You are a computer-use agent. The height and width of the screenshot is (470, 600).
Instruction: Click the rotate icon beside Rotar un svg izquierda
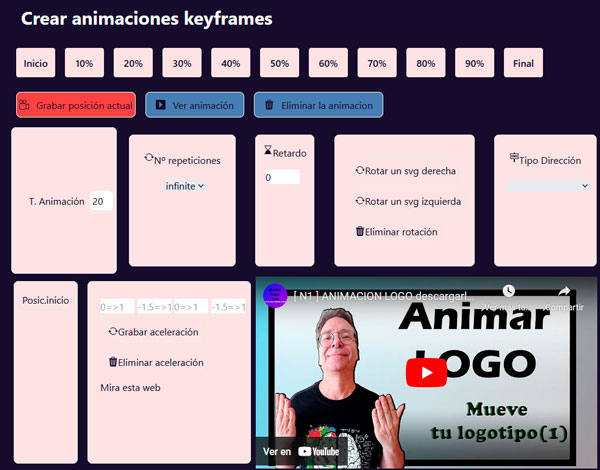pos(360,201)
